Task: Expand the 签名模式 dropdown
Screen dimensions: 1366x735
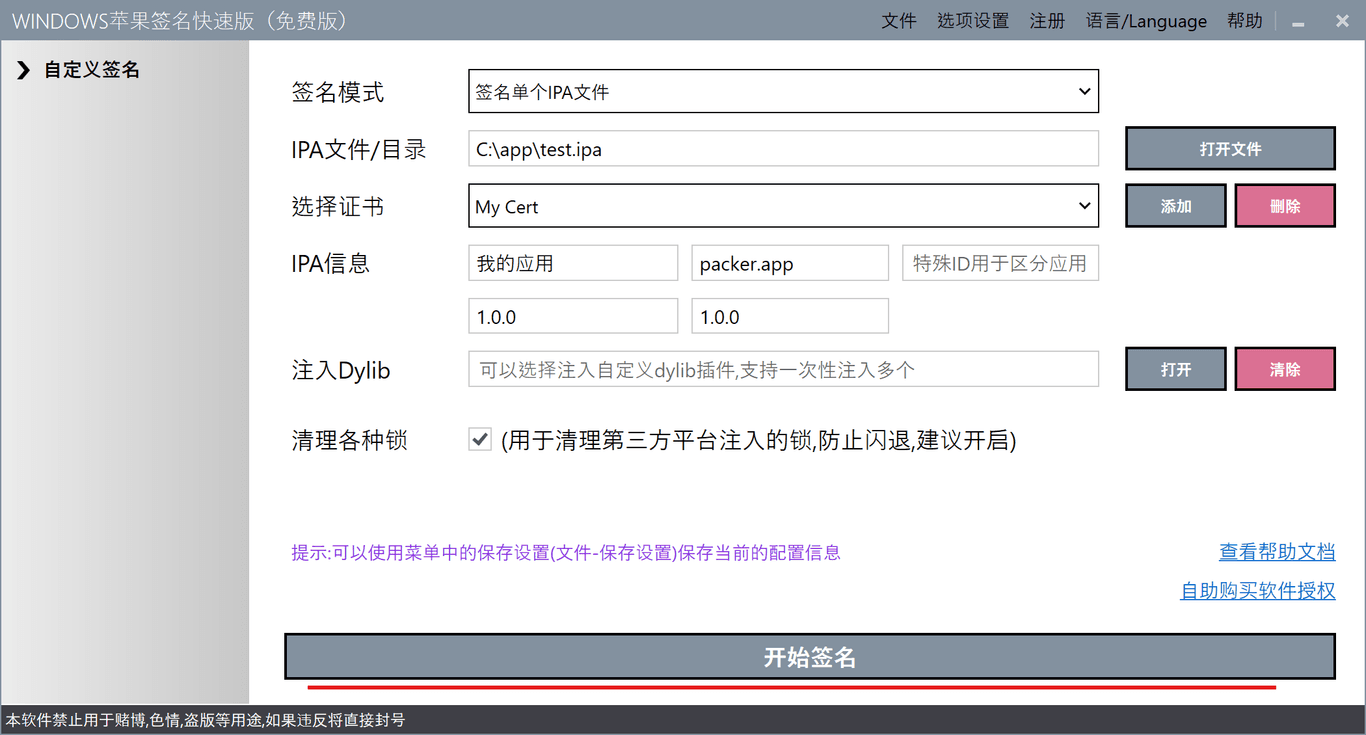Action: [783, 92]
